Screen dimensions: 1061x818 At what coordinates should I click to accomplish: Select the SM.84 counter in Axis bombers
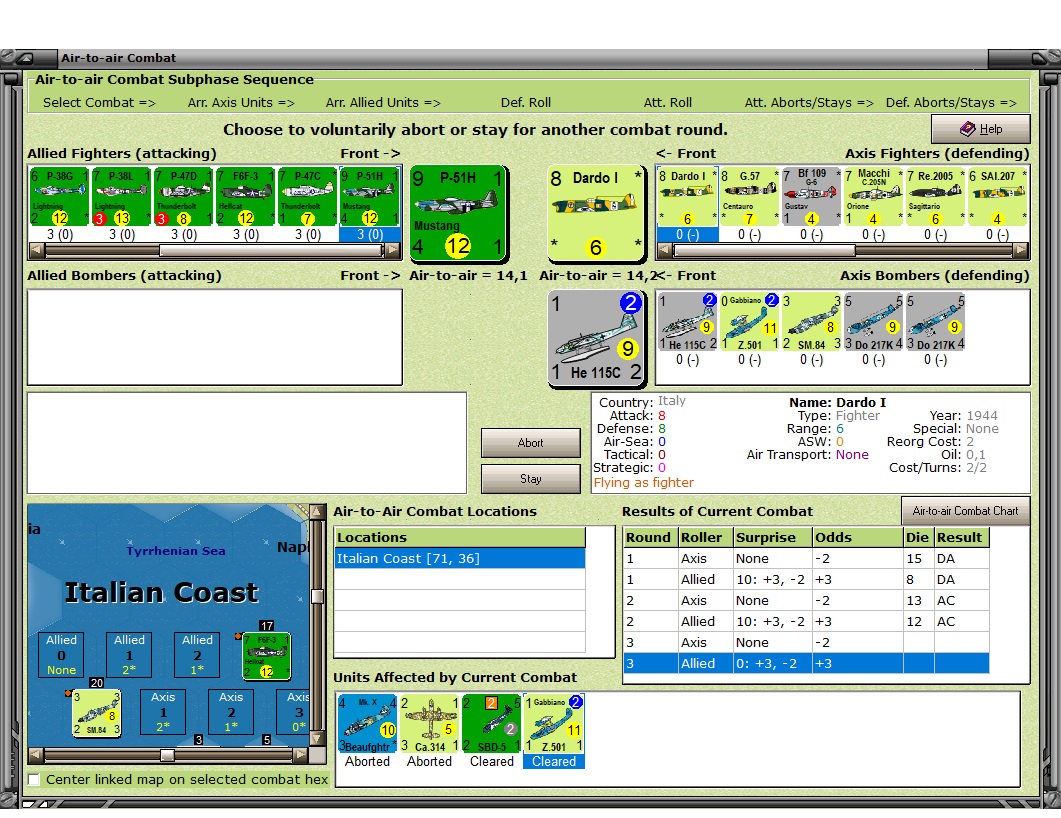click(x=811, y=322)
